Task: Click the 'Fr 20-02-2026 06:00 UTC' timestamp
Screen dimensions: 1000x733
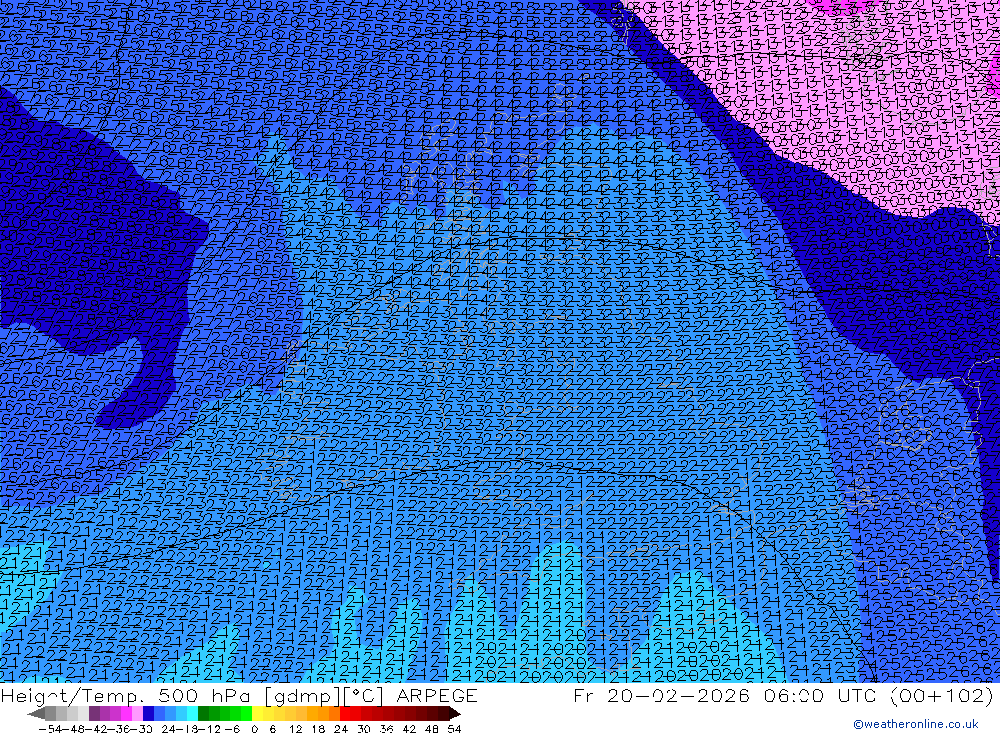Action: pyautogui.click(x=727, y=696)
